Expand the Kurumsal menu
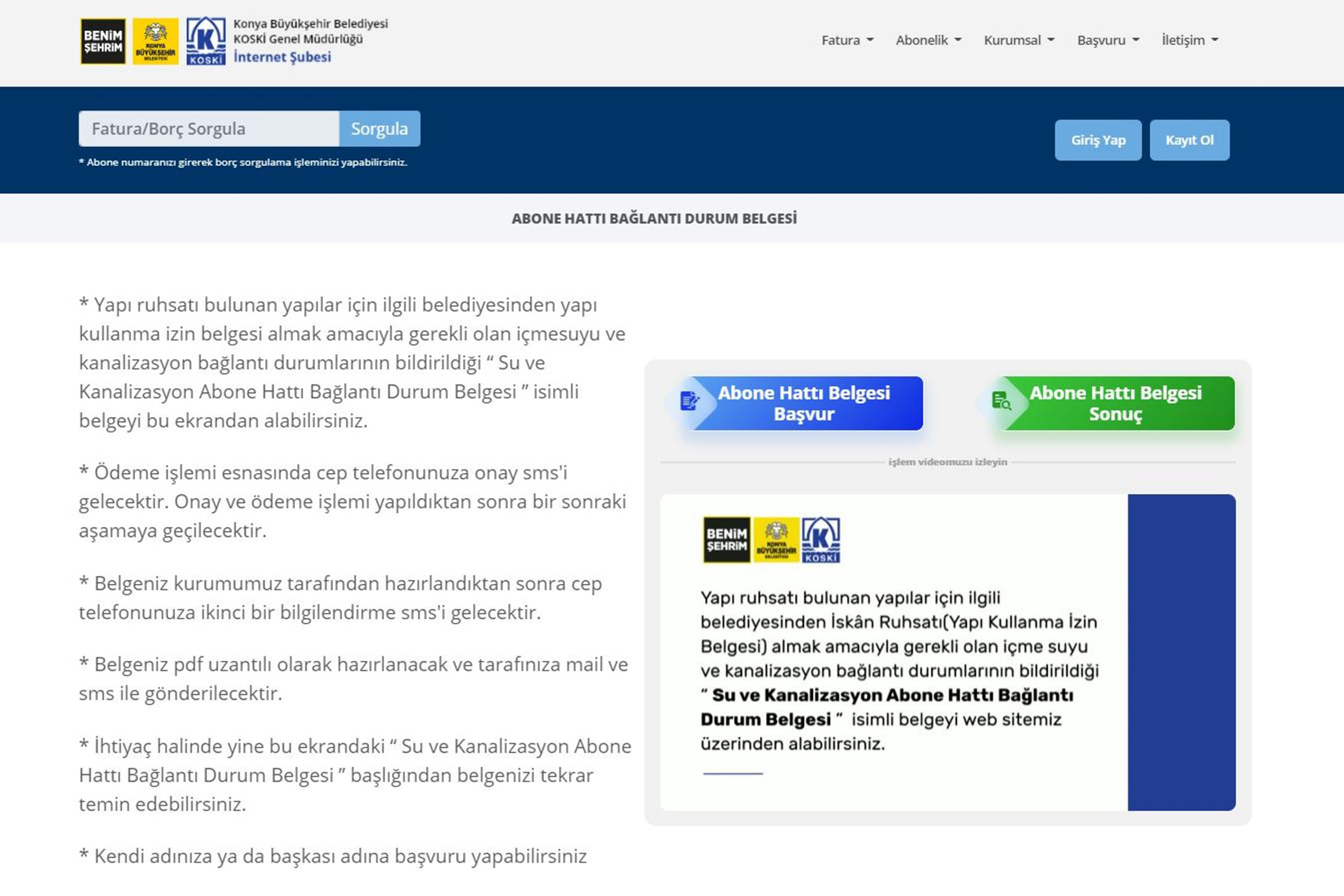The image size is (1344, 896). click(x=1019, y=40)
